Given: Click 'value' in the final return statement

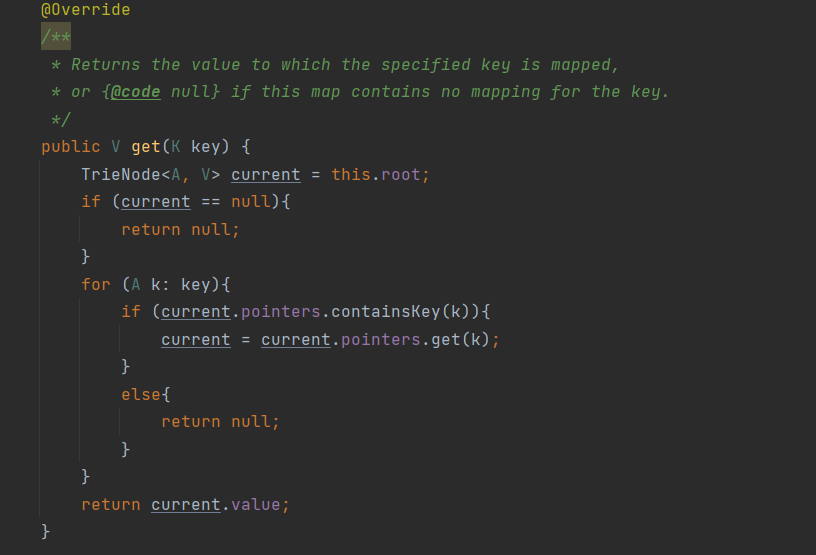Looking at the screenshot, I should (x=255, y=505).
